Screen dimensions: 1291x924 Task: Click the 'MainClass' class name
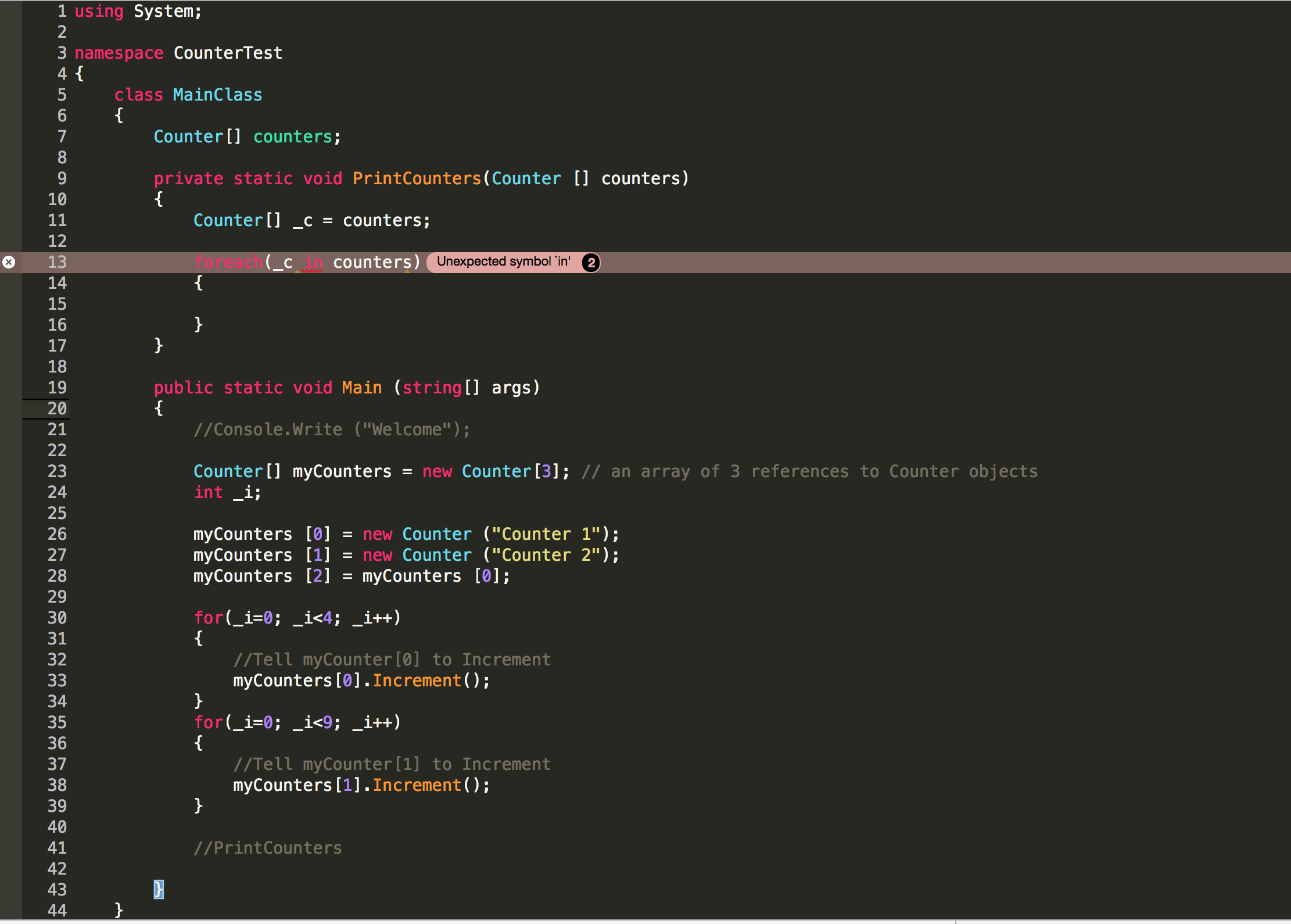coord(217,95)
